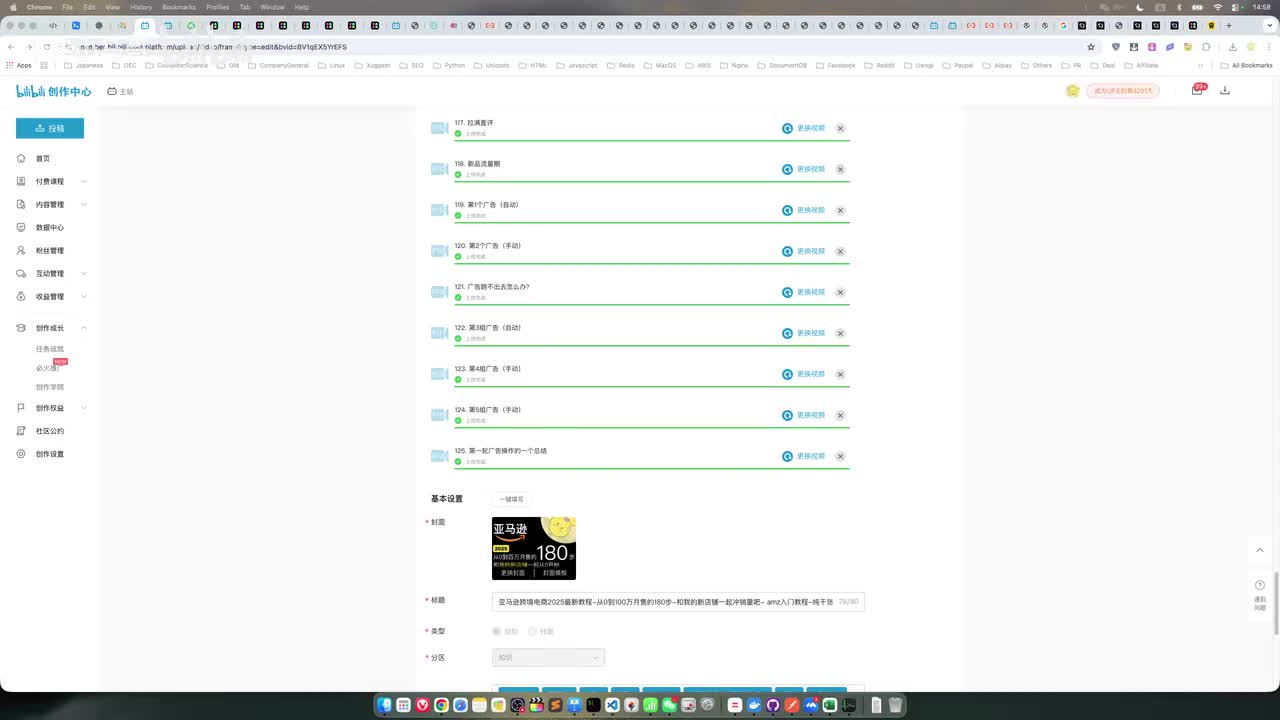
Task: Open the messages inbox icon in header
Action: click(1197, 90)
